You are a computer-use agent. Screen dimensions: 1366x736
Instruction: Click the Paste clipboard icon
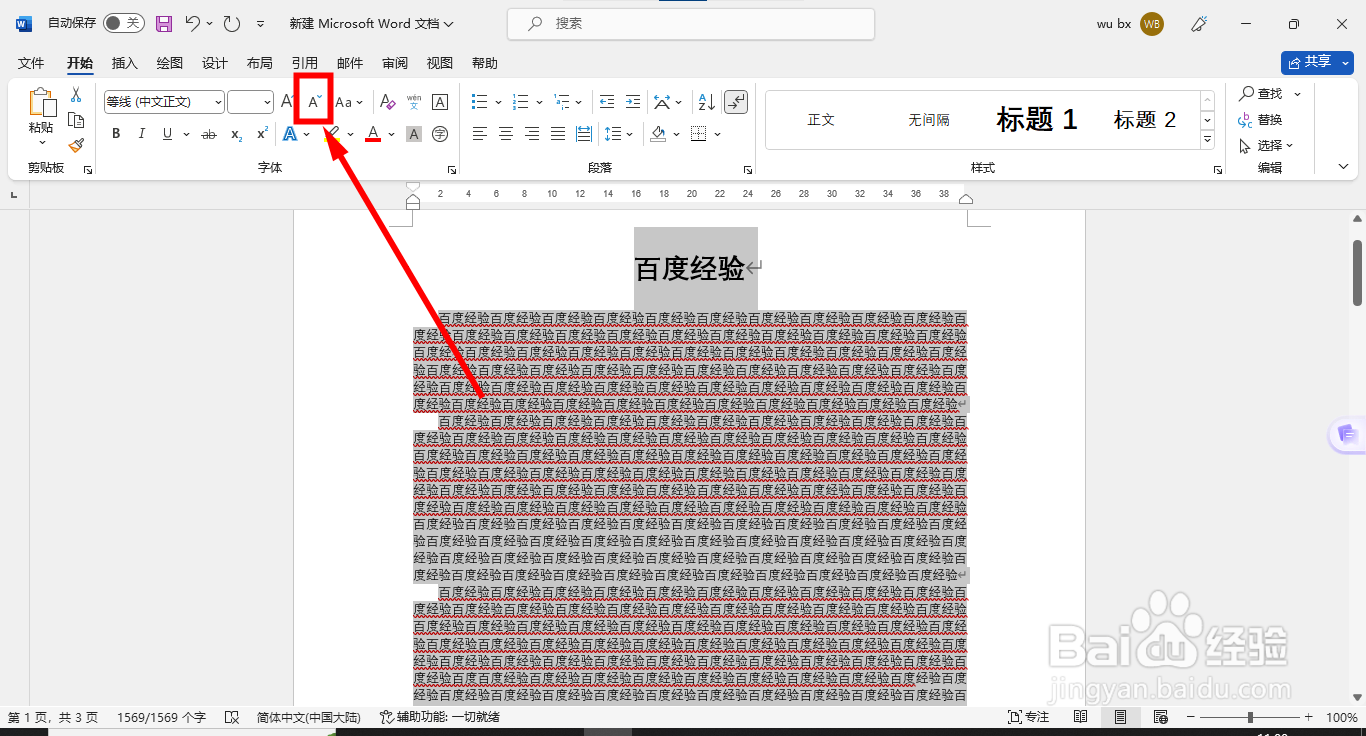coord(41,102)
